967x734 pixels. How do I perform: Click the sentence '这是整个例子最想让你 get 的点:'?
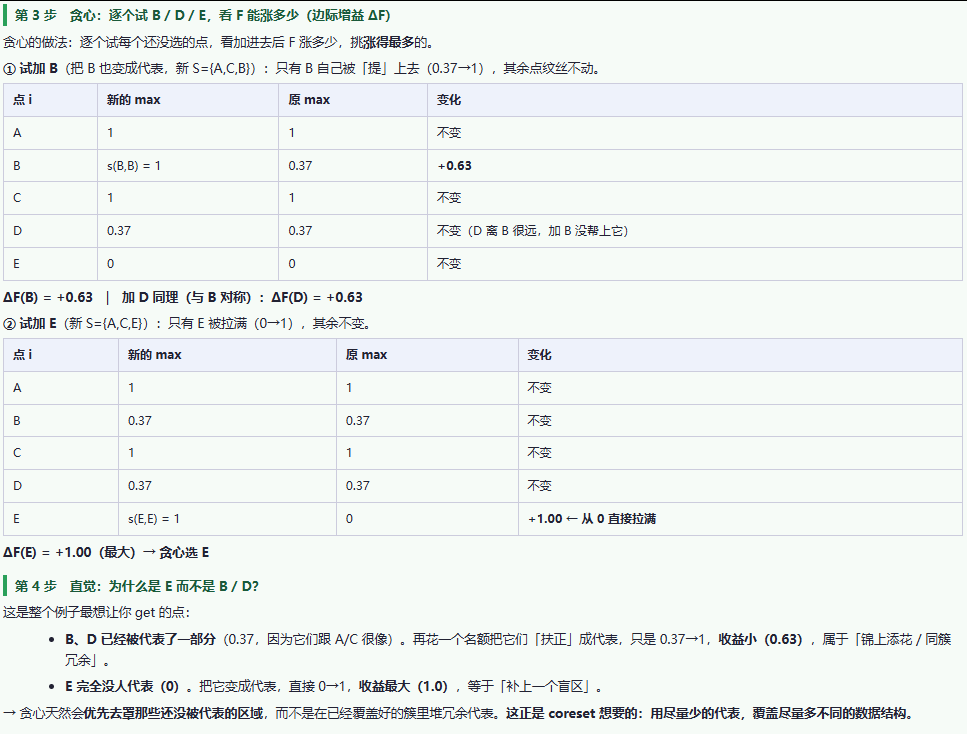96,612
